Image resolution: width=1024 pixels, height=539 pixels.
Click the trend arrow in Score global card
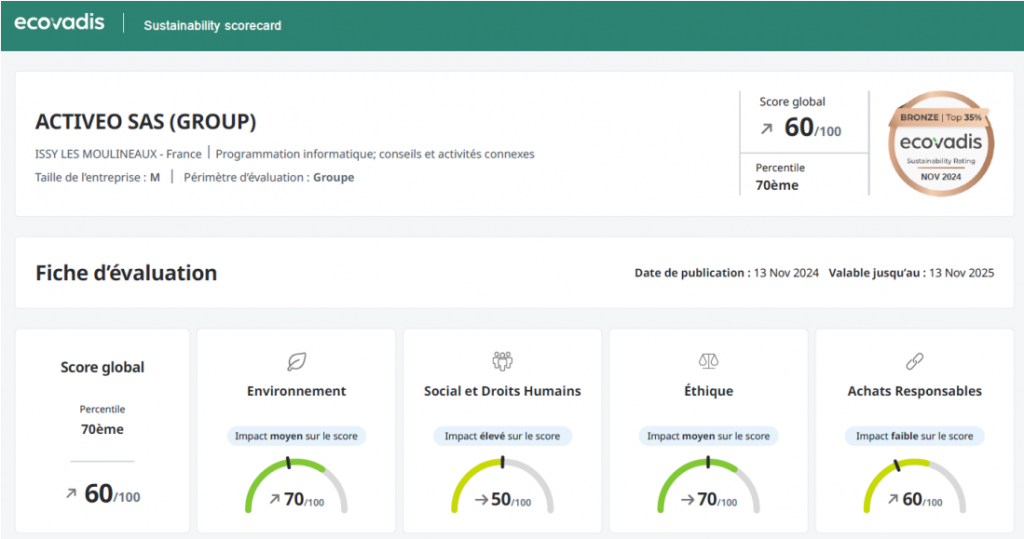71,494
